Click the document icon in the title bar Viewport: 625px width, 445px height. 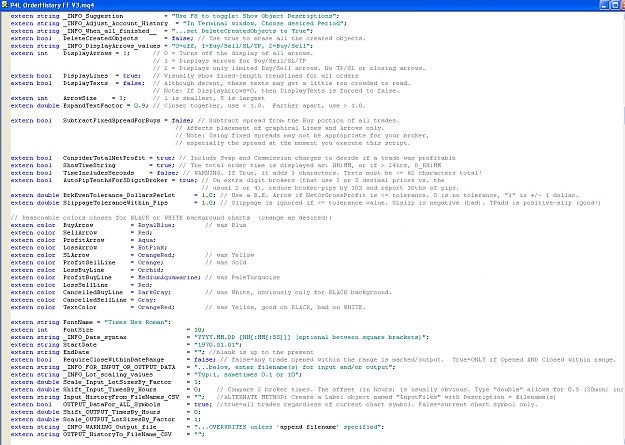tap(4, 5)
